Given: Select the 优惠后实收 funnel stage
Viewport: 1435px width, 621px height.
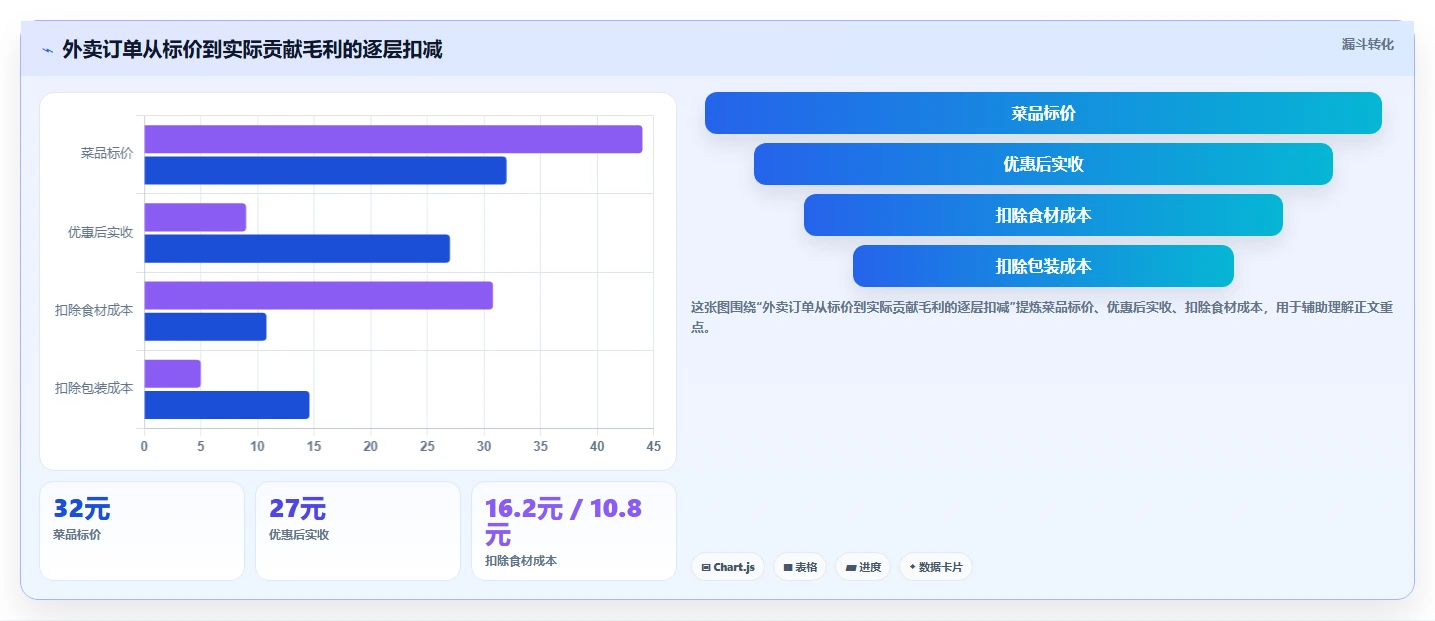Looking at the screenshot, I should coord(1043,164).
